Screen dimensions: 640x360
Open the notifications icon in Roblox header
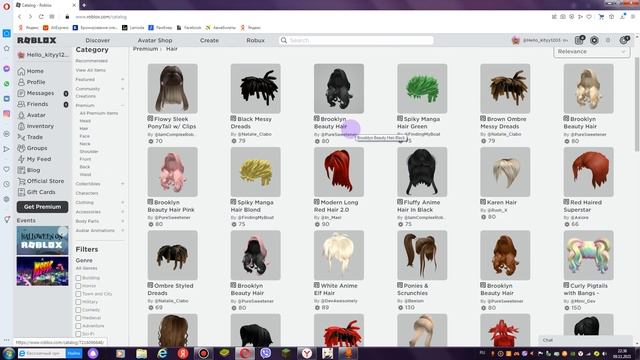[x=579, y=40]
